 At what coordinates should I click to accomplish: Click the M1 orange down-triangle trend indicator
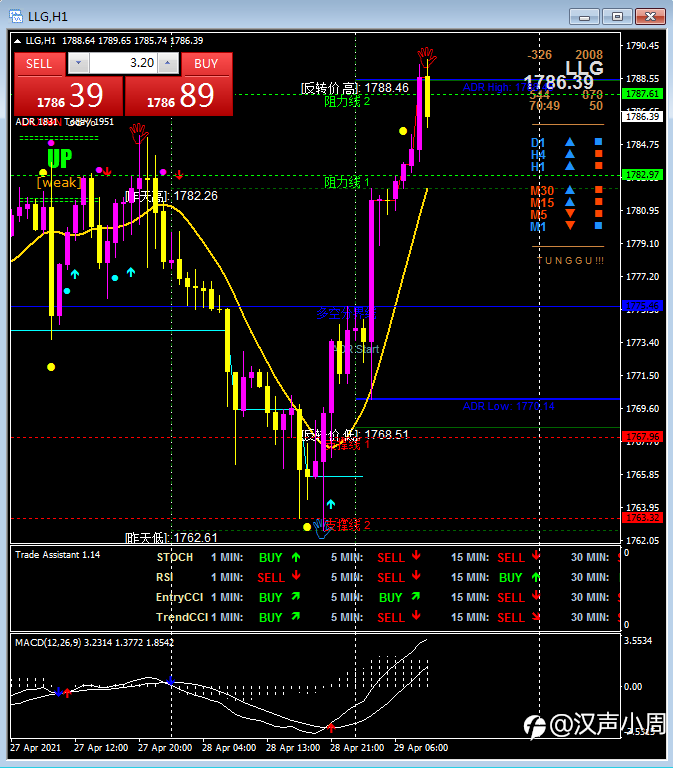570,226
